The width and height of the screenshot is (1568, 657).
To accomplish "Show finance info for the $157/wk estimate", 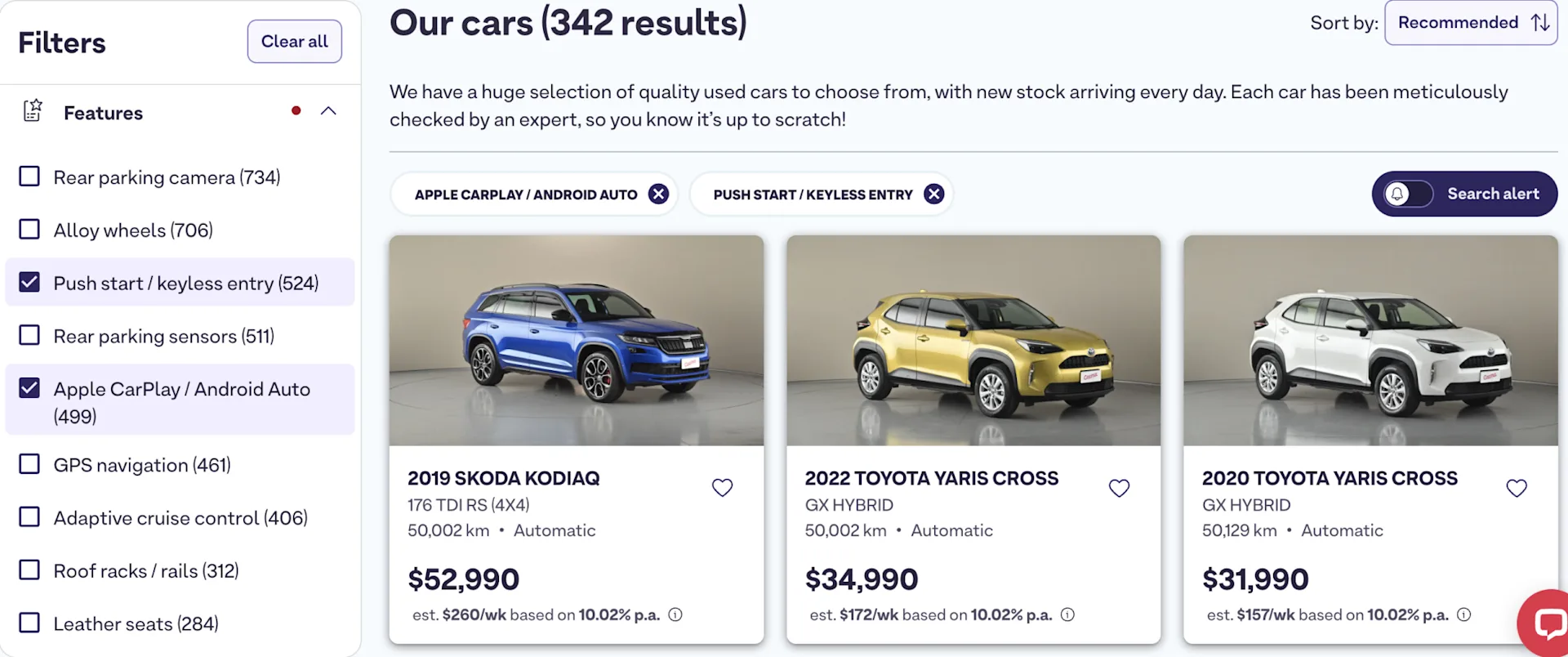I will click(x=1464, y=615).
